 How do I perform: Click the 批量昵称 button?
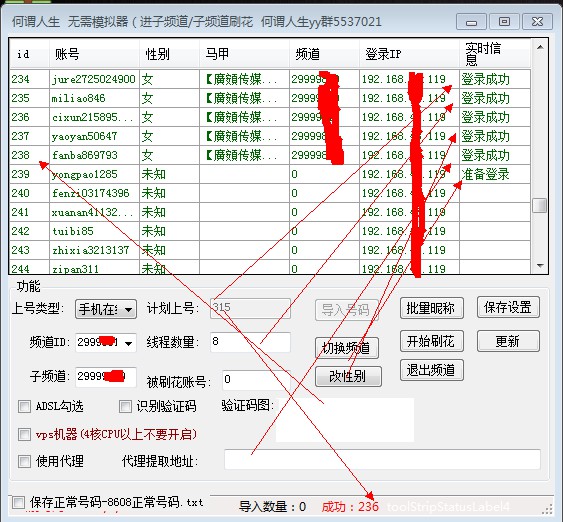tap(432, 308)
